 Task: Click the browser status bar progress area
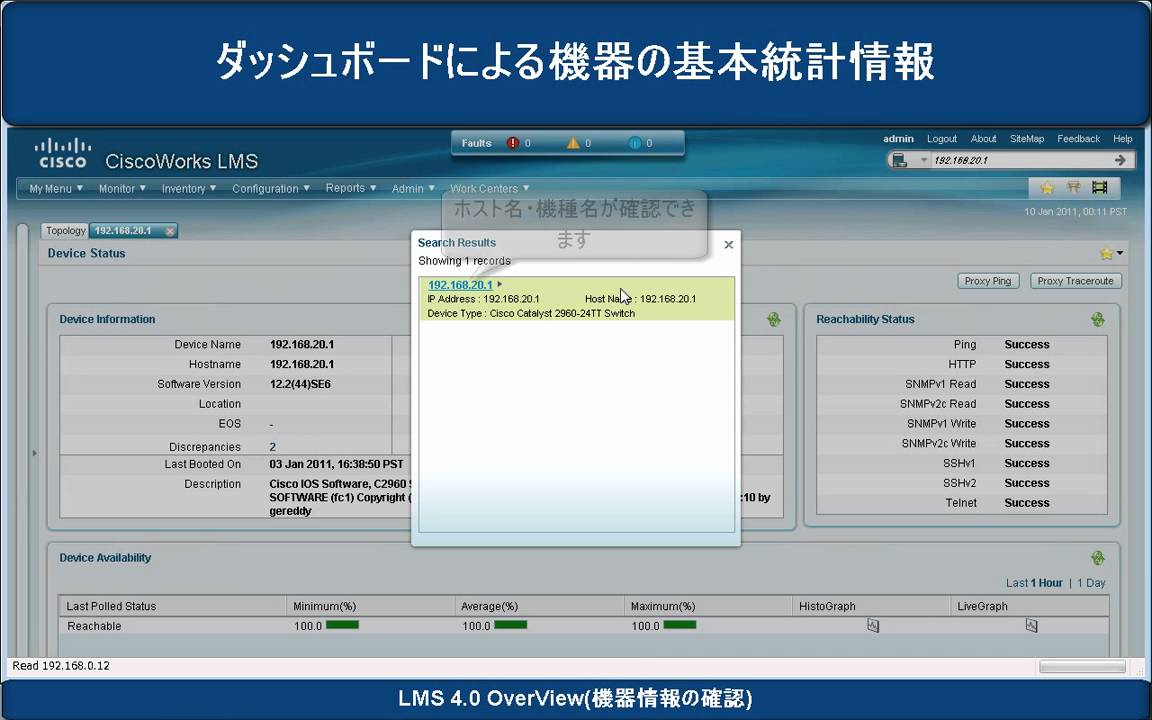click(1081, 666)
